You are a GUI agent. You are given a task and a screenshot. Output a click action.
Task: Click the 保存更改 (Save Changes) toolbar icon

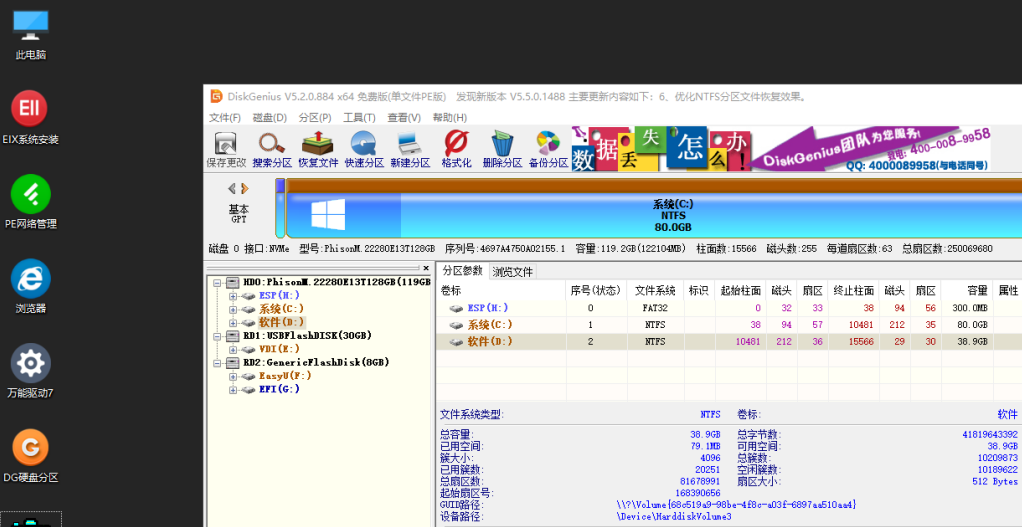(226, 149)
